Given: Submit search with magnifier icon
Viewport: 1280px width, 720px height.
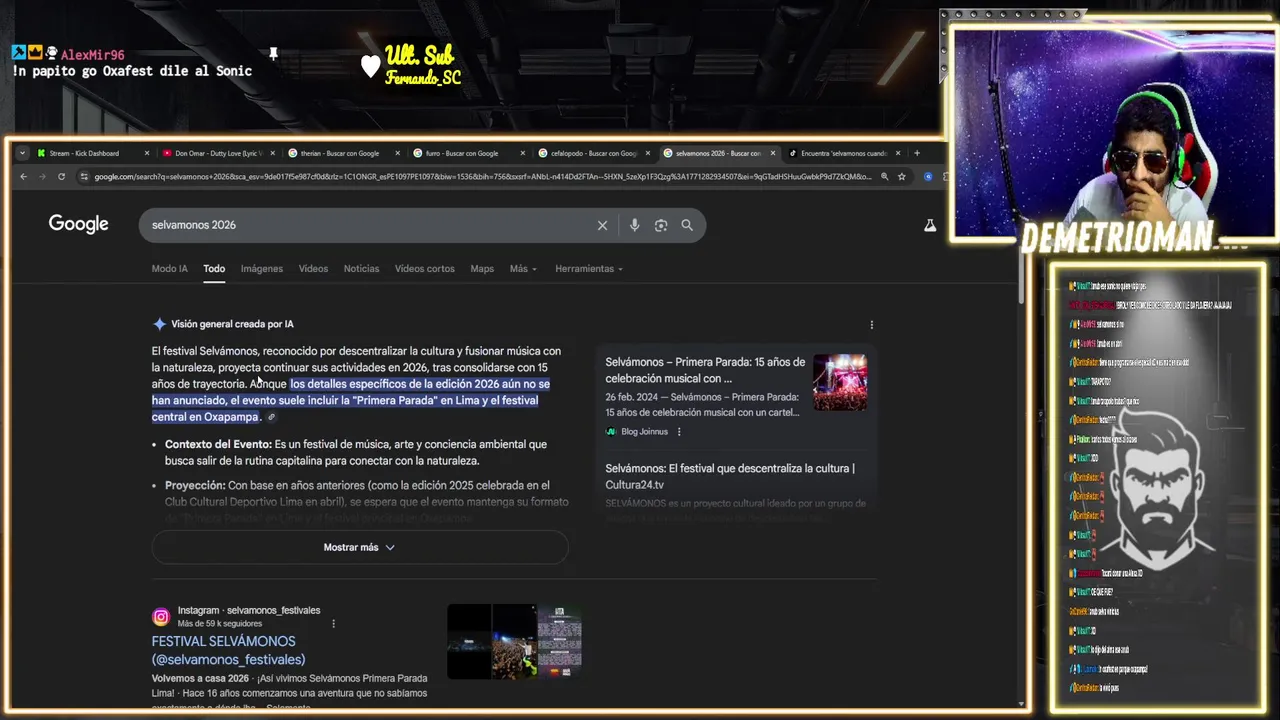Looking at the screenshot, I should tap(687, 225).
